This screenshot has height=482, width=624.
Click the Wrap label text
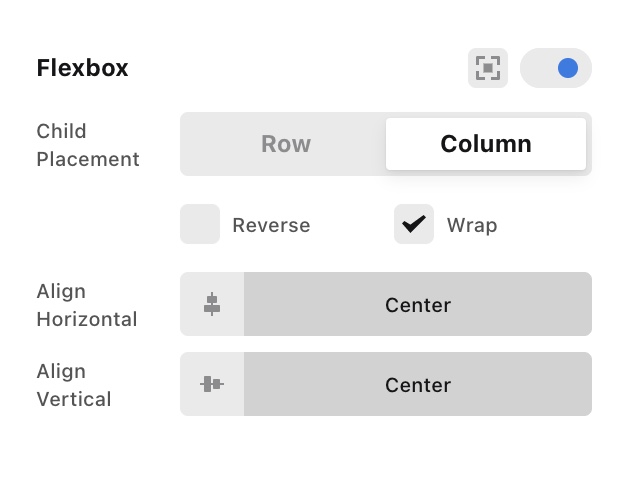coord(472,225)
